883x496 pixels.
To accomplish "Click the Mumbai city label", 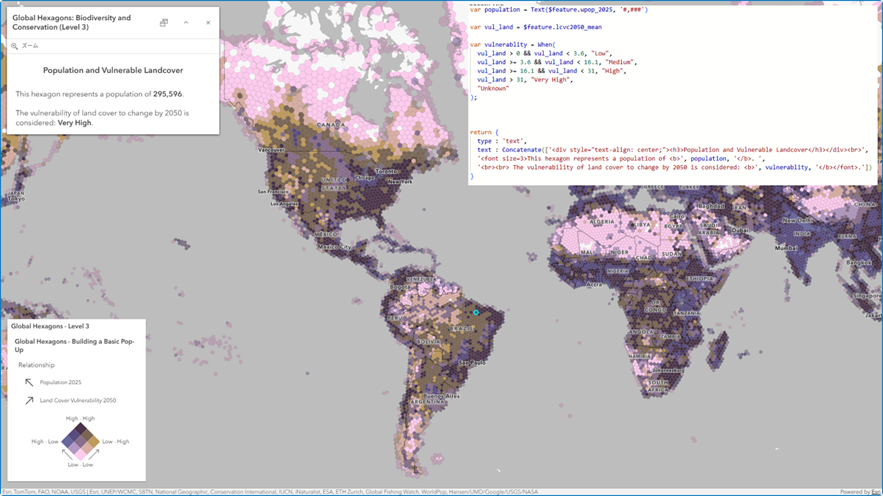I will [x=786, y=248].
